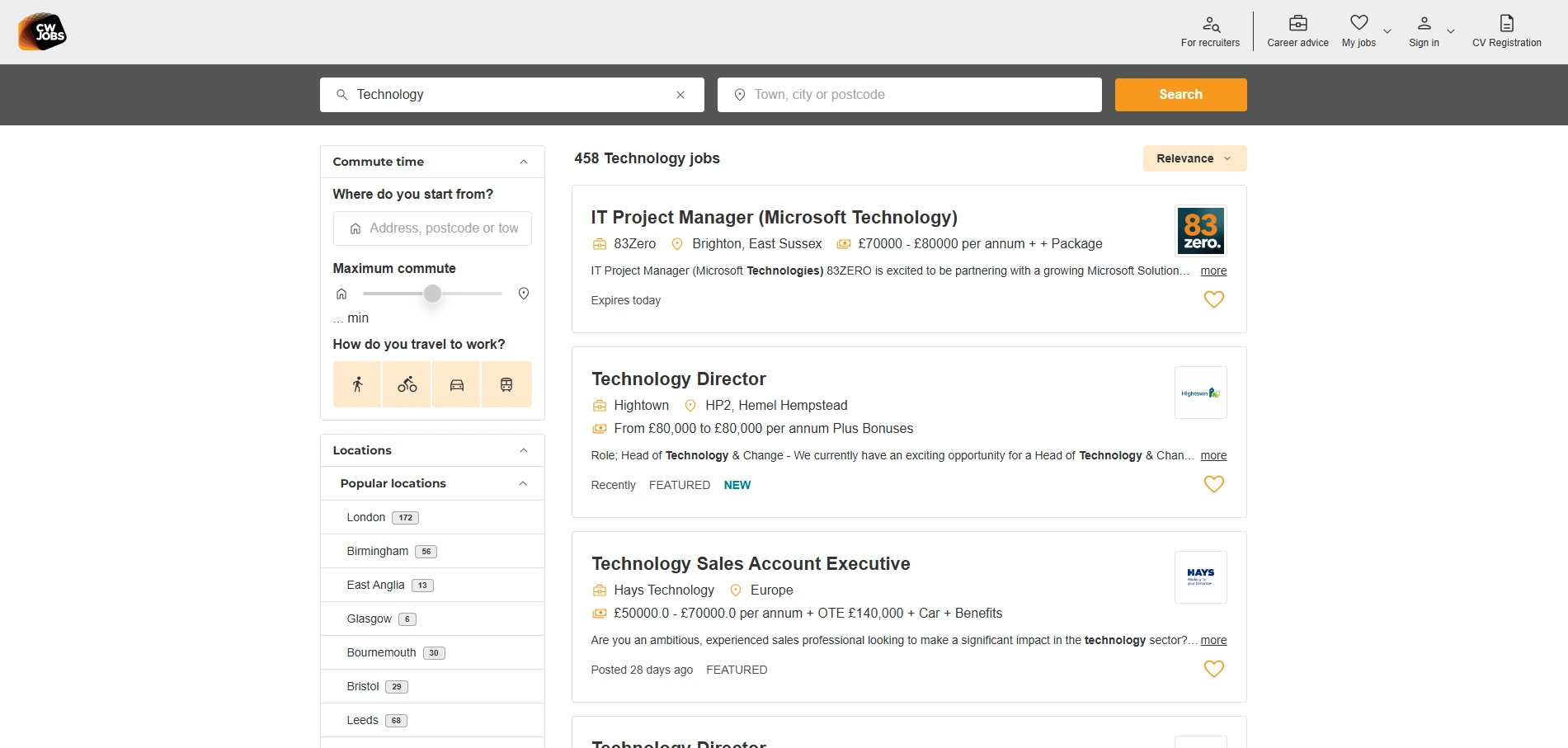
Task: Save the Hays Technology Sales job
Action: point(1214,669)
